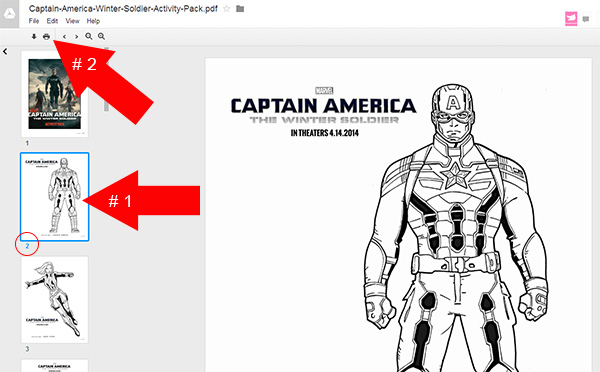Click the thumbnail panel scrollbar handle

click(x=106, y=80)
